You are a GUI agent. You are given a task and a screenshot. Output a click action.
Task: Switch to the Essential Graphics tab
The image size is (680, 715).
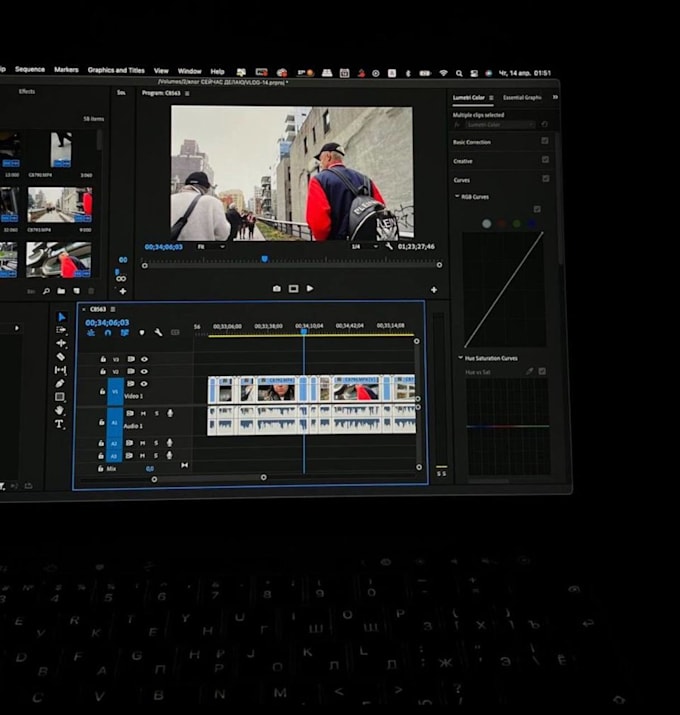(x=522, y=98)
